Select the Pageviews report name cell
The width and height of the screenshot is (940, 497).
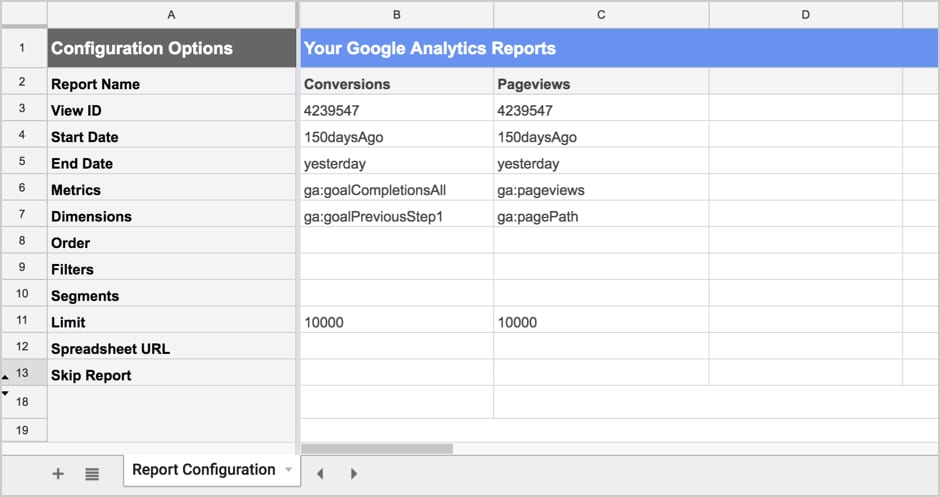pyautogui.click(x=601, y=81)
